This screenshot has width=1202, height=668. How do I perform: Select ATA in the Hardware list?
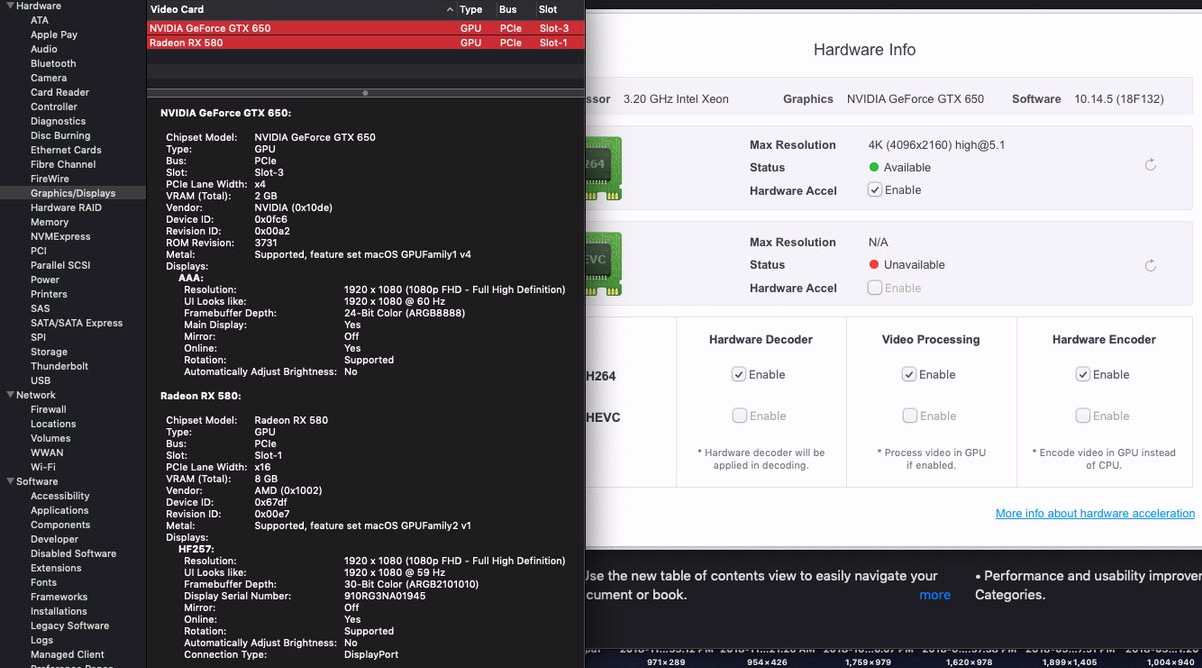click(39, 20)
